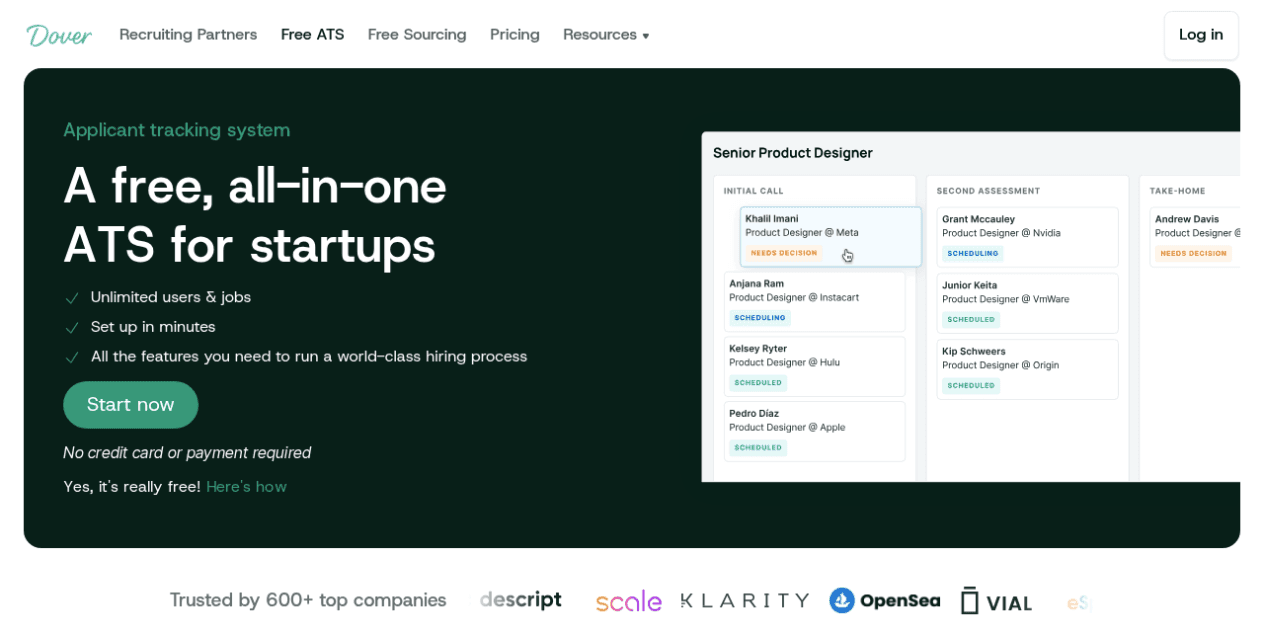Click checkmark beside Unlimited users & jobs
This screenshot has width=1264, height=634.
coord(72,298)
